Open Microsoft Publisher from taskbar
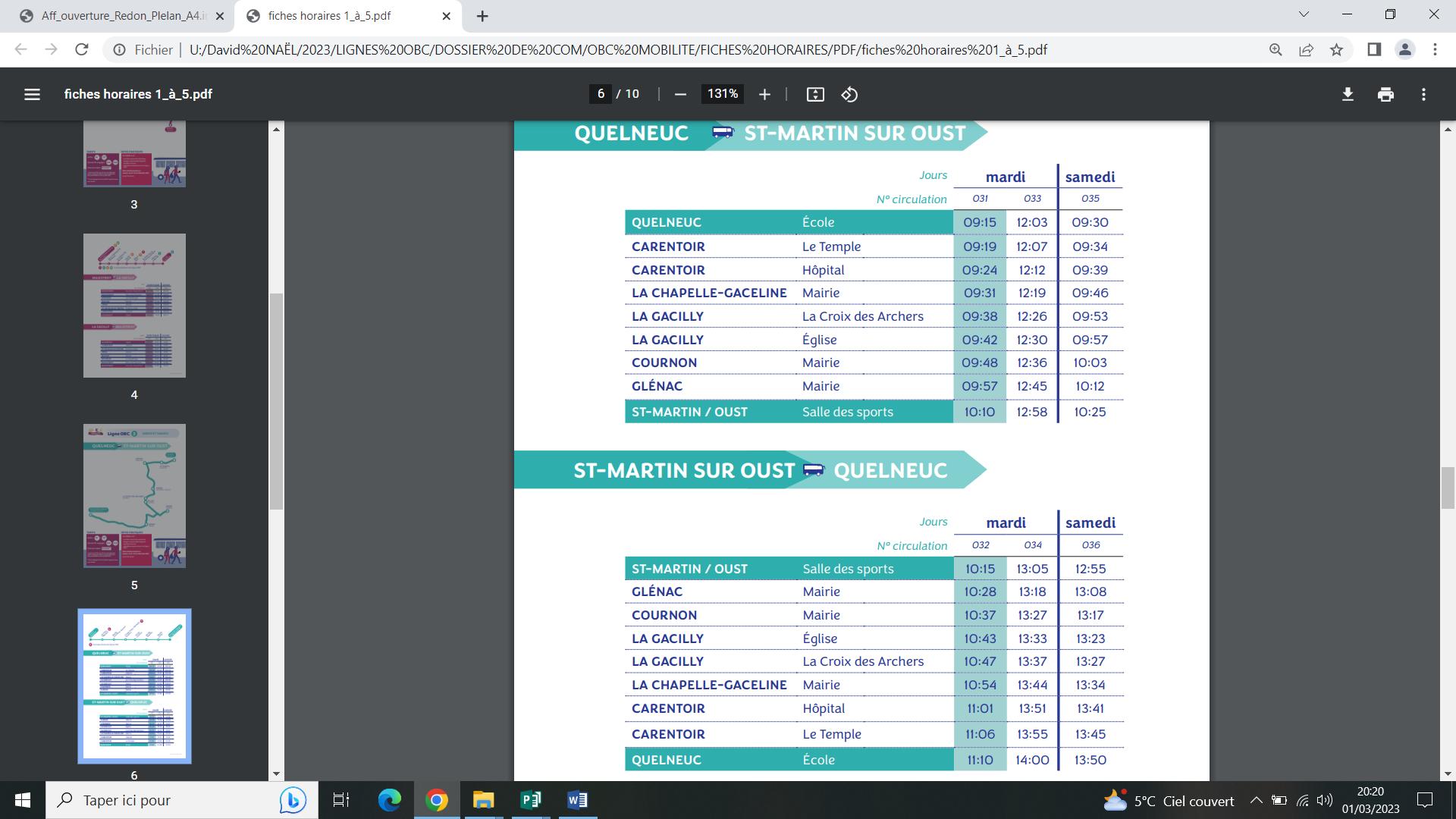 [531, 800]
